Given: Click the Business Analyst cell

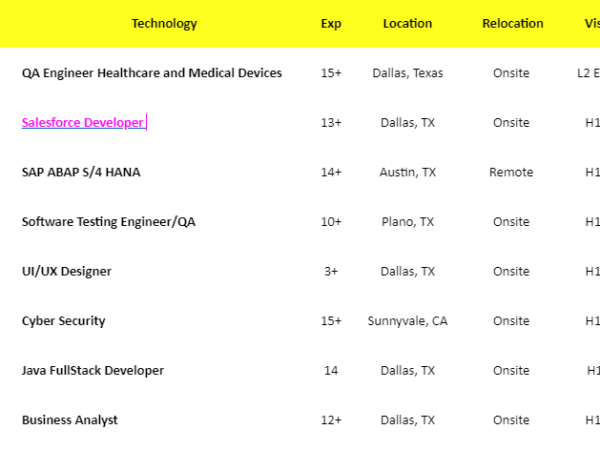Looking at the screenshot, I should pyautogui.click(x=70, y=420).
